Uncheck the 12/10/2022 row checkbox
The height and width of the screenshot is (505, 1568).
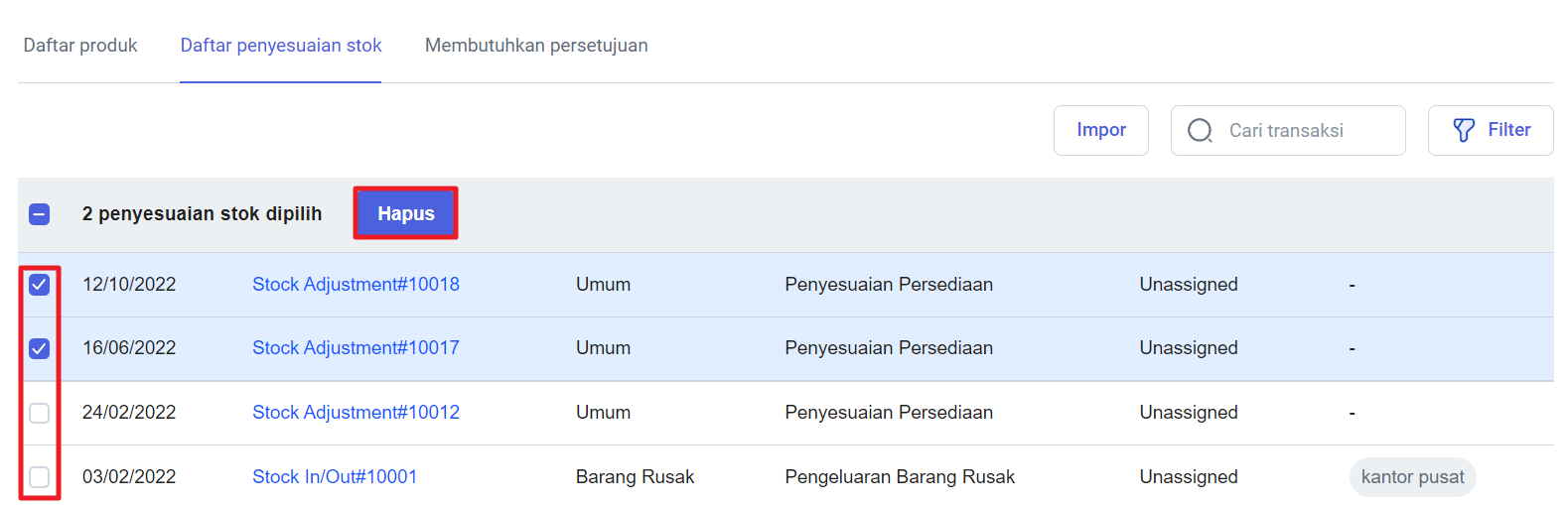pos(40,285)
